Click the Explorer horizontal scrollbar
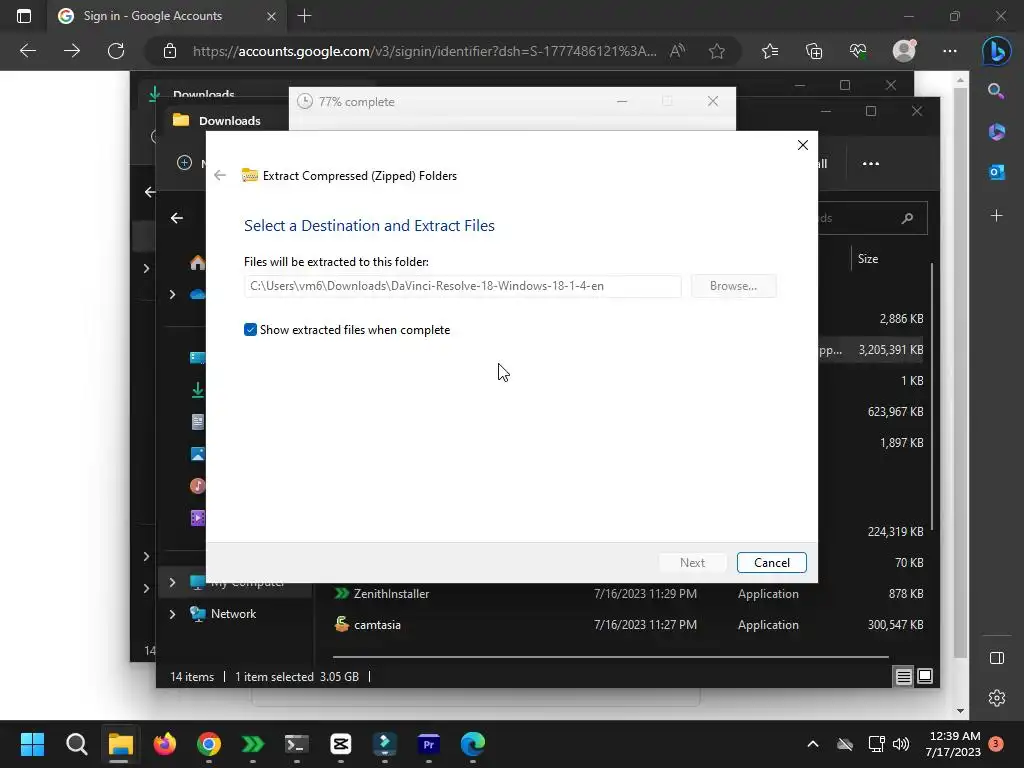Screen dimensions: 1024x768 pos(611,657)
